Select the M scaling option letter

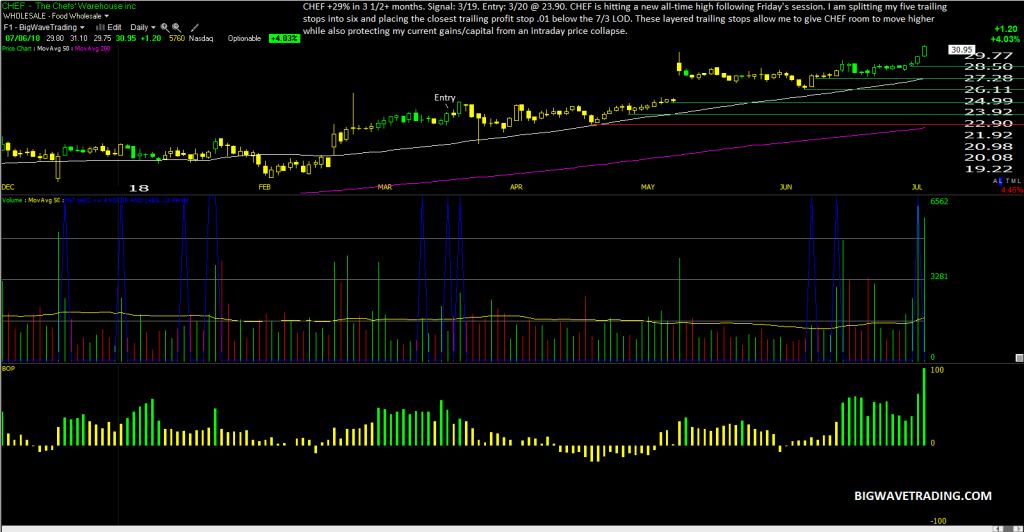[x=1014, y=181]
